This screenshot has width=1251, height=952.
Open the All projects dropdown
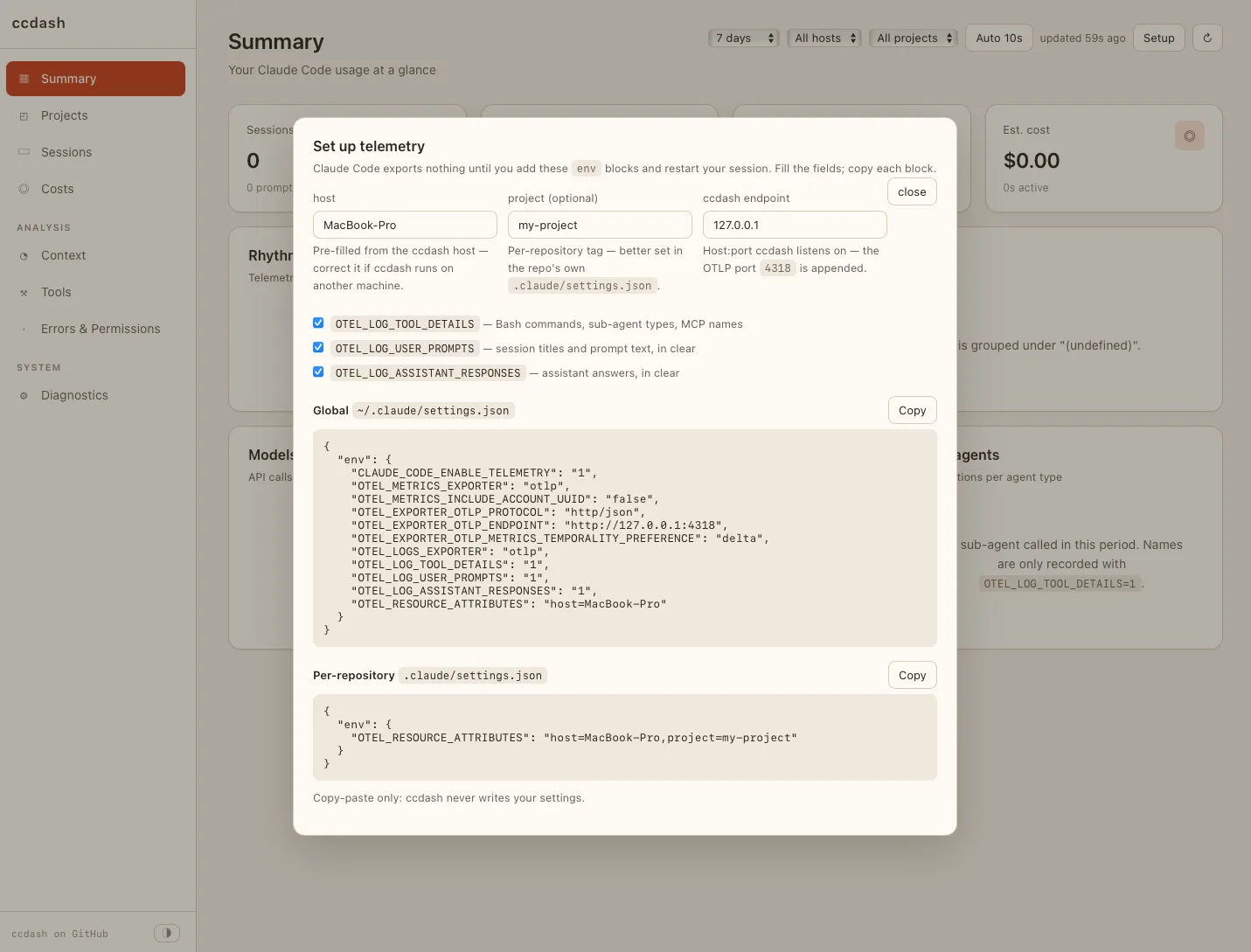tap(913, 38)
